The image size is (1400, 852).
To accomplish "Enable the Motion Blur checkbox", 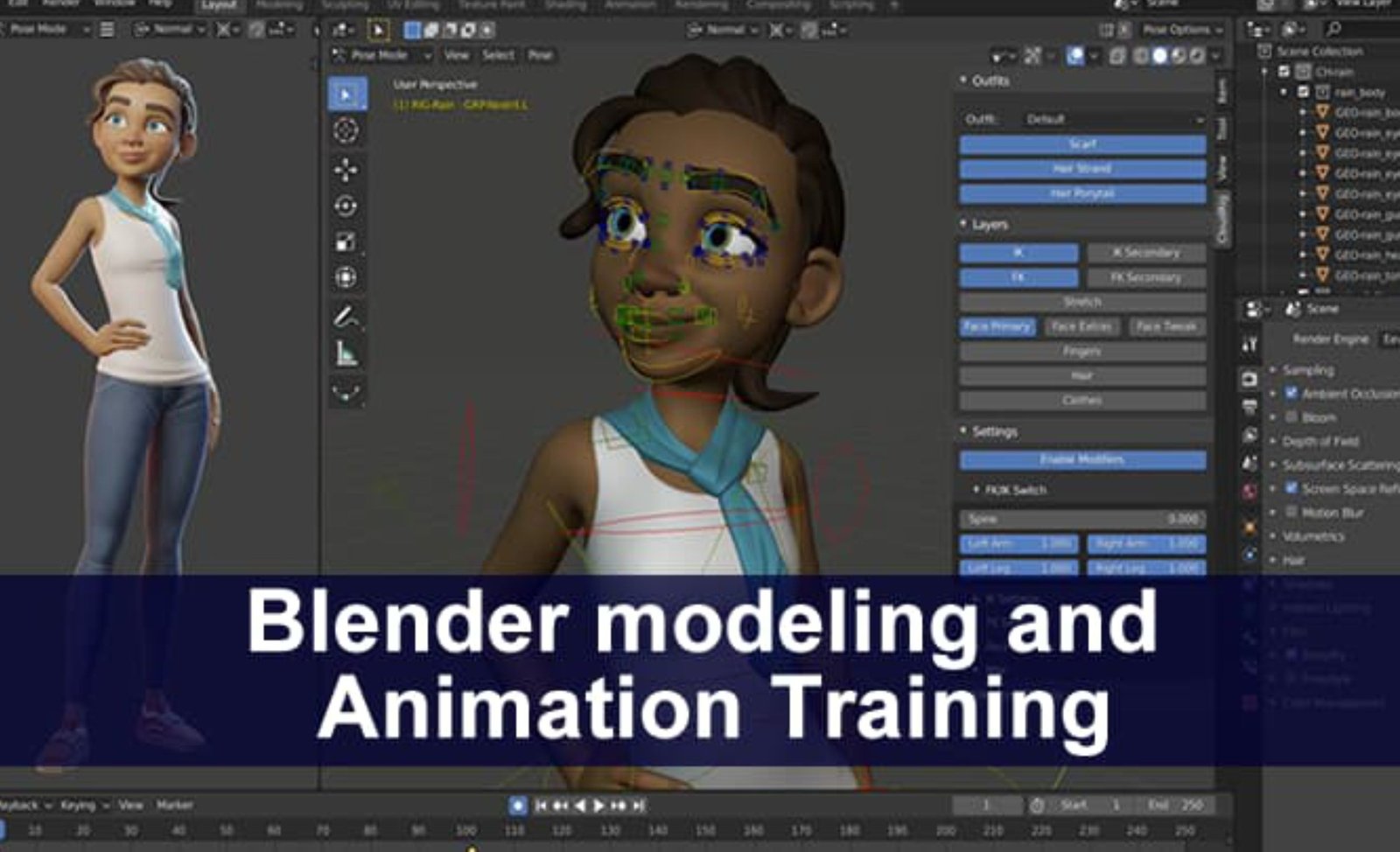I will (1291, 512).
